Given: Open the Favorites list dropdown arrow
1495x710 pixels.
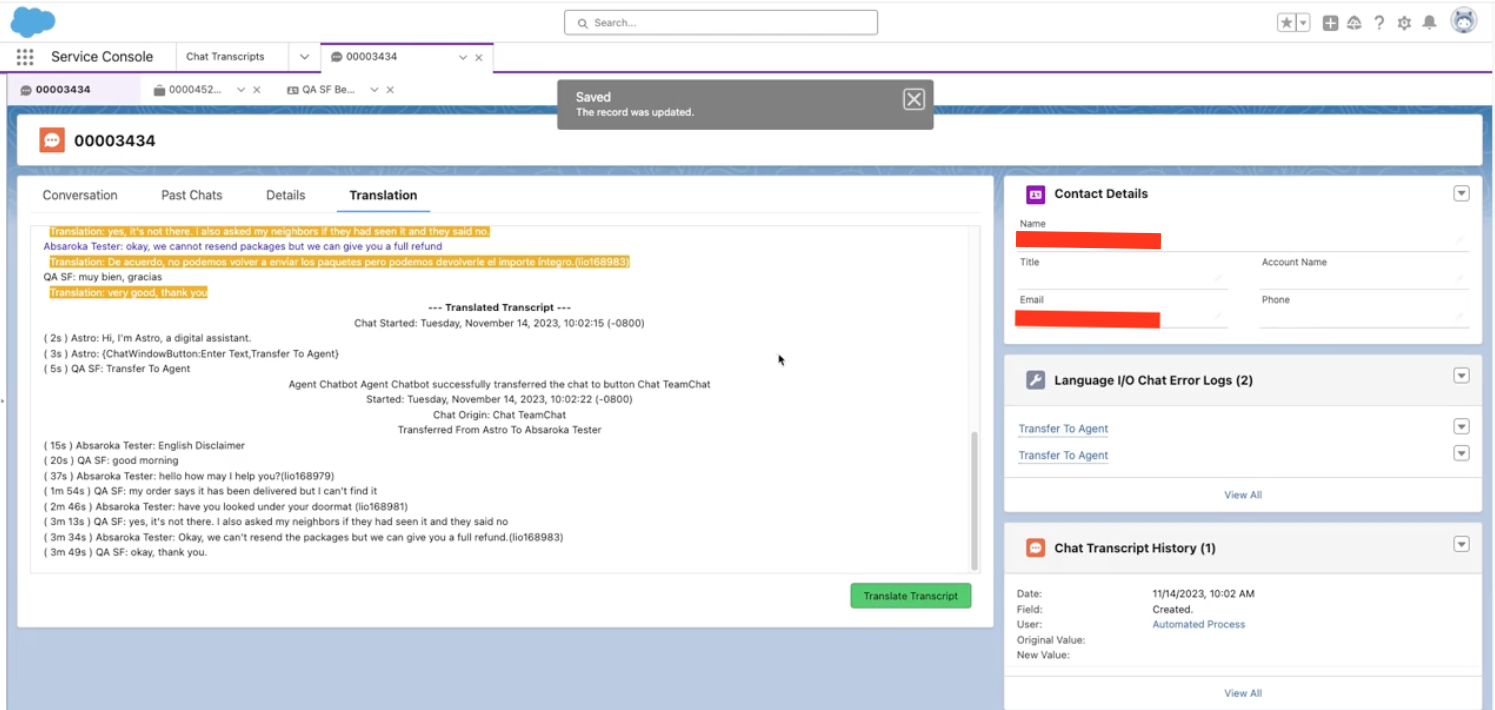Looking at the screenshot, I should pos(1303,23).
